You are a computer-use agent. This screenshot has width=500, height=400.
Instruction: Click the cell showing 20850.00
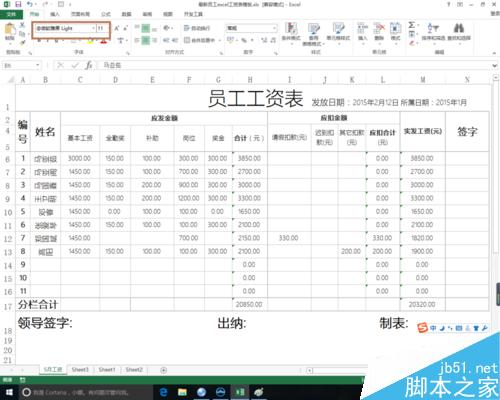pos(250,304)
